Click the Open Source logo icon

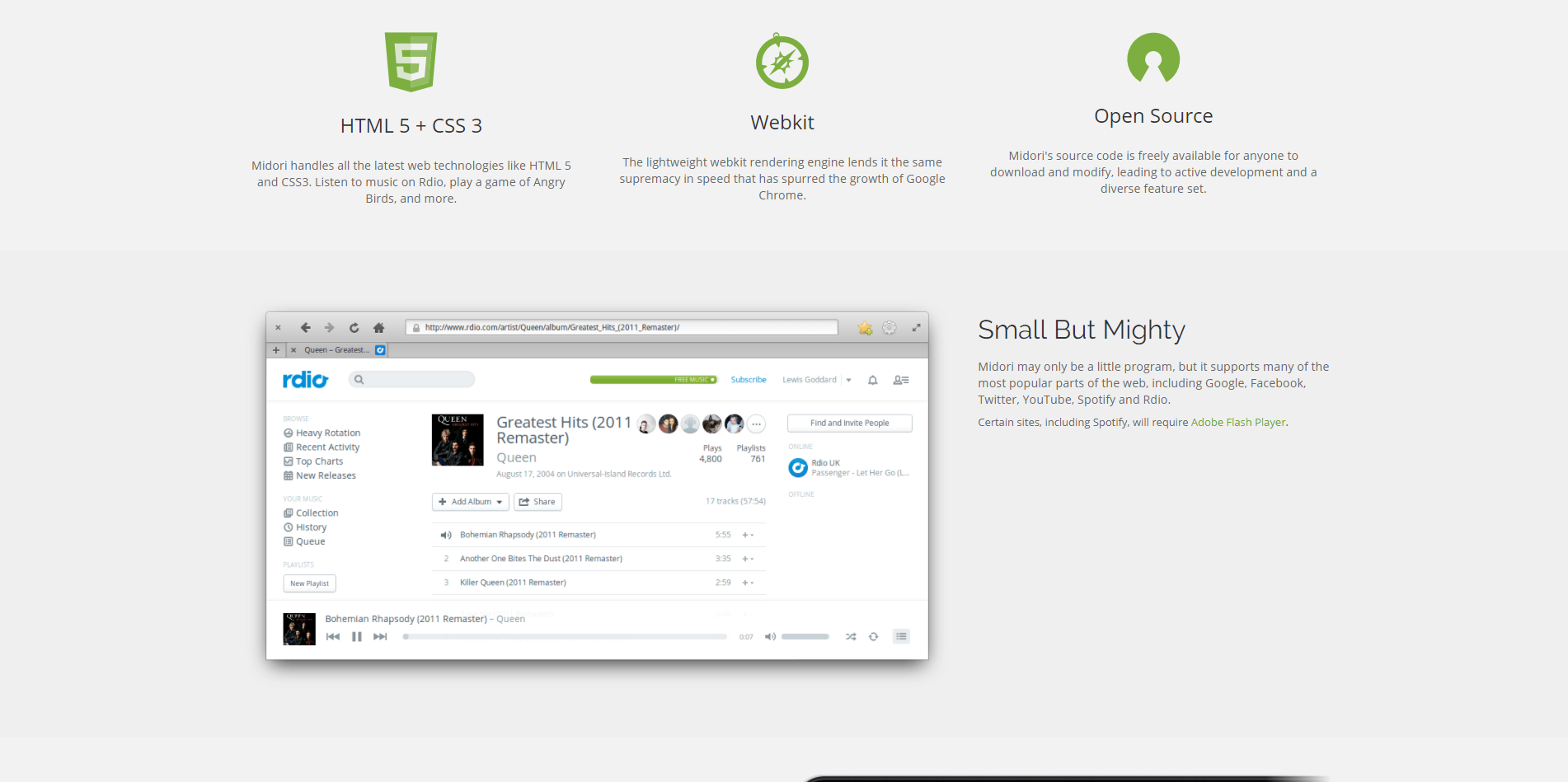pyautogui.click(x=1153, y=58)
